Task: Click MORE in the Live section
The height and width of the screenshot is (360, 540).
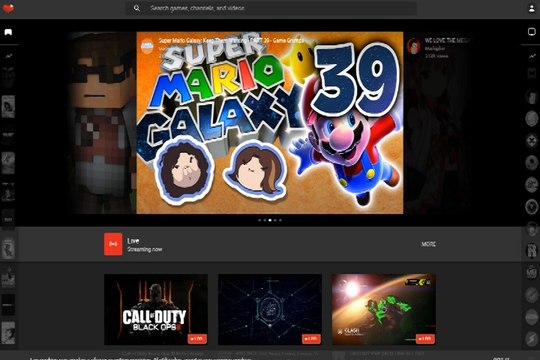Action: tap(428, 244)
